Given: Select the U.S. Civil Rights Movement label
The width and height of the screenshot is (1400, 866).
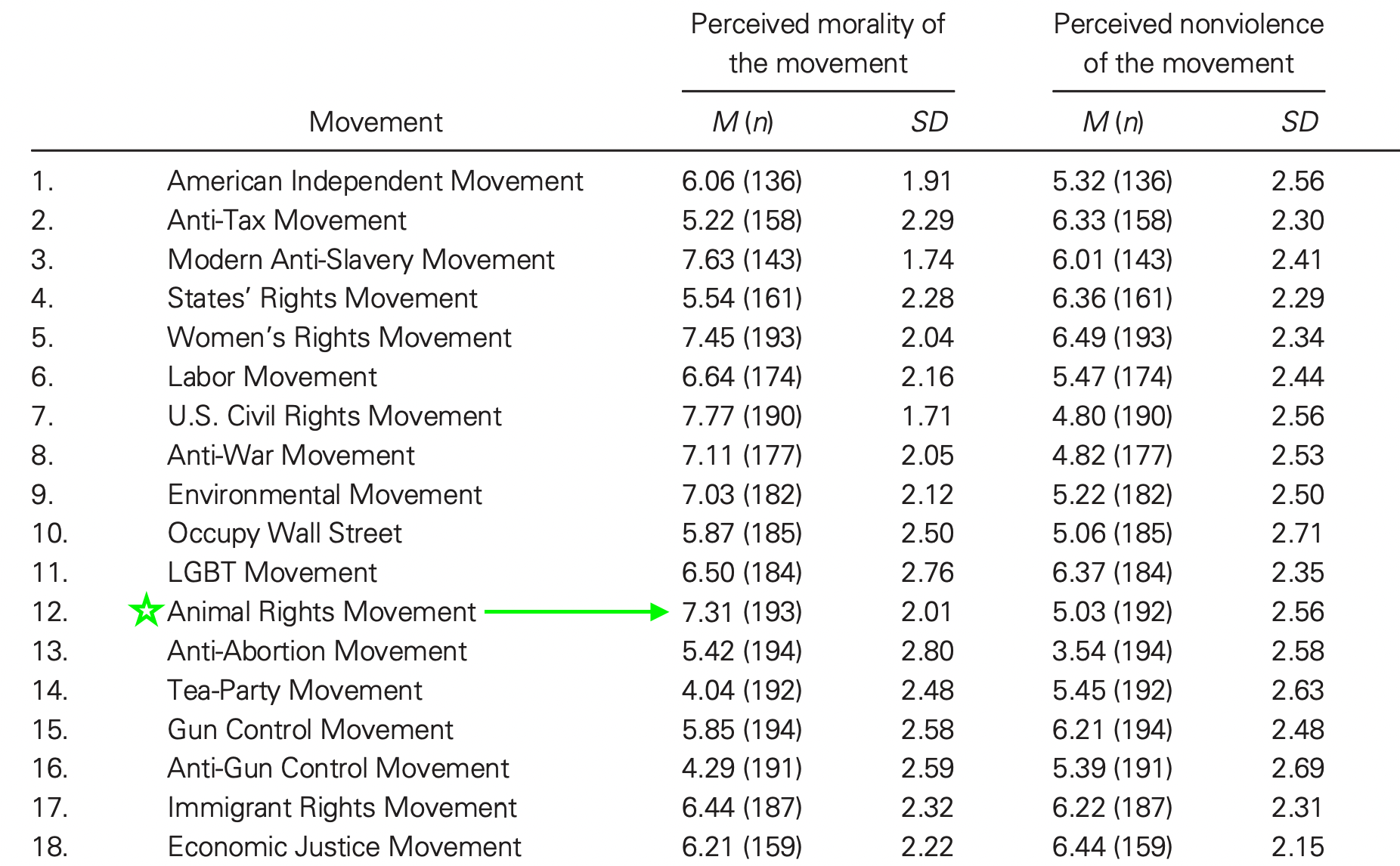Looking at the screenshot, I should click(334, 416).
